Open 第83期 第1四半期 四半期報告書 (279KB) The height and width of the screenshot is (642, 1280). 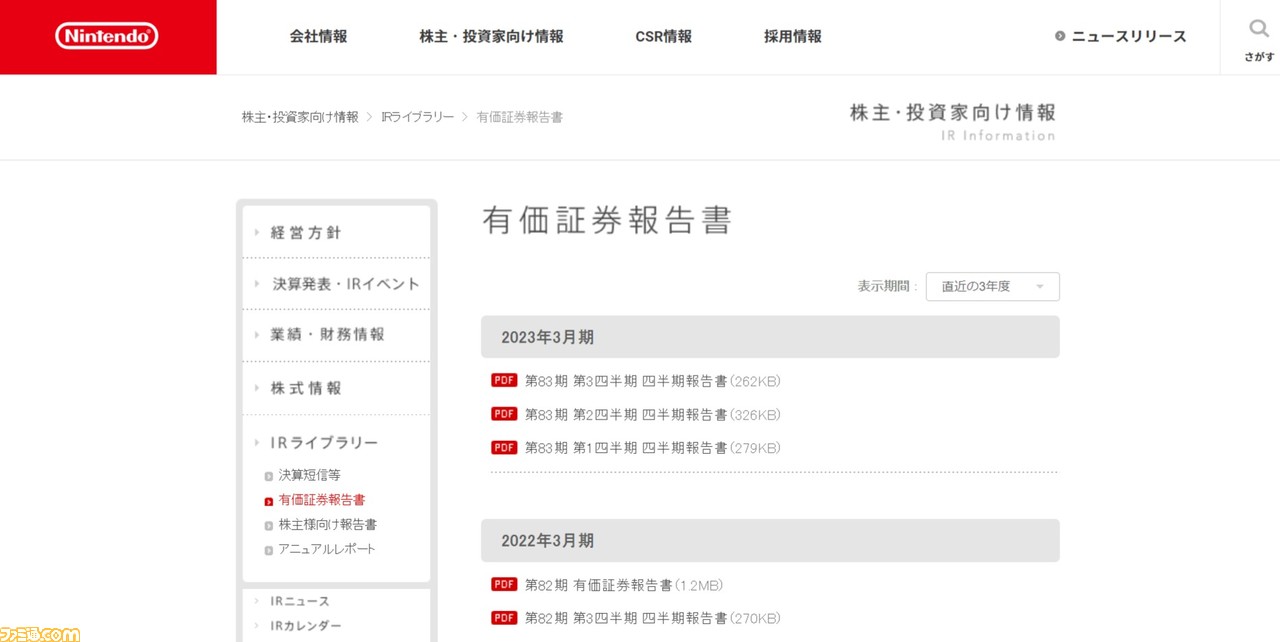[x=652, y=448]
